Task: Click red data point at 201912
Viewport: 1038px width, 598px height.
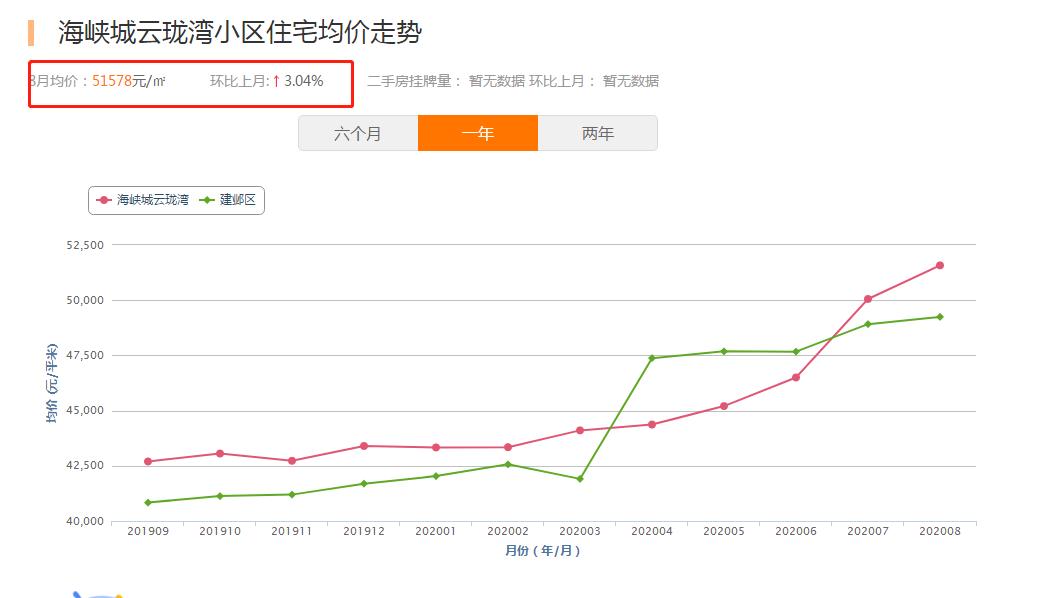Action: (x=364, y=446)
